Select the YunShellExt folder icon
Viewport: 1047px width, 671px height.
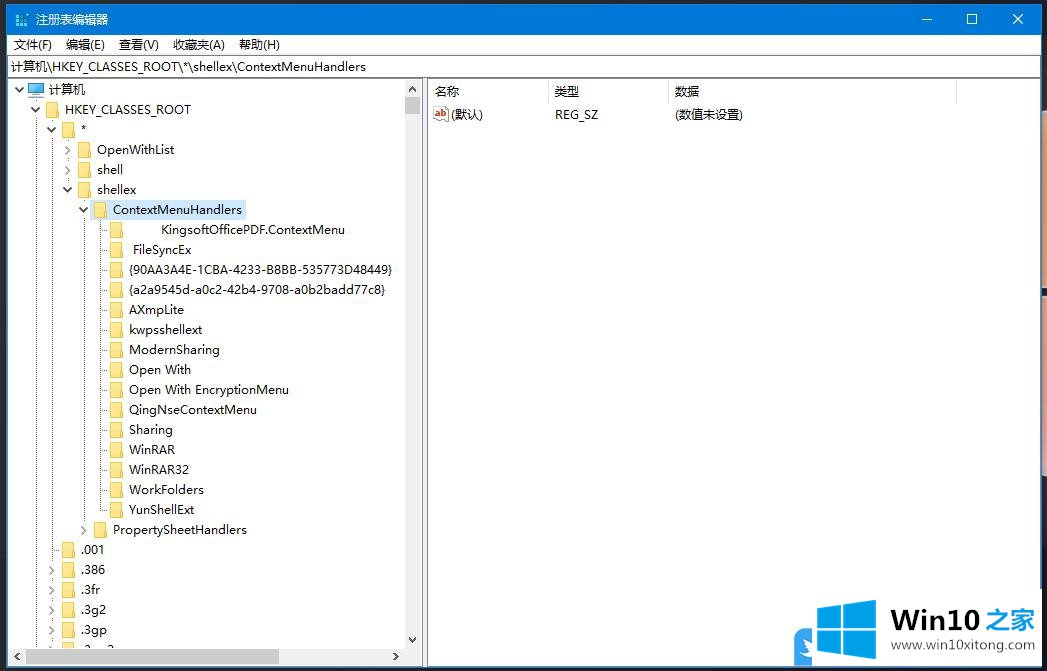tap(116, 510)
